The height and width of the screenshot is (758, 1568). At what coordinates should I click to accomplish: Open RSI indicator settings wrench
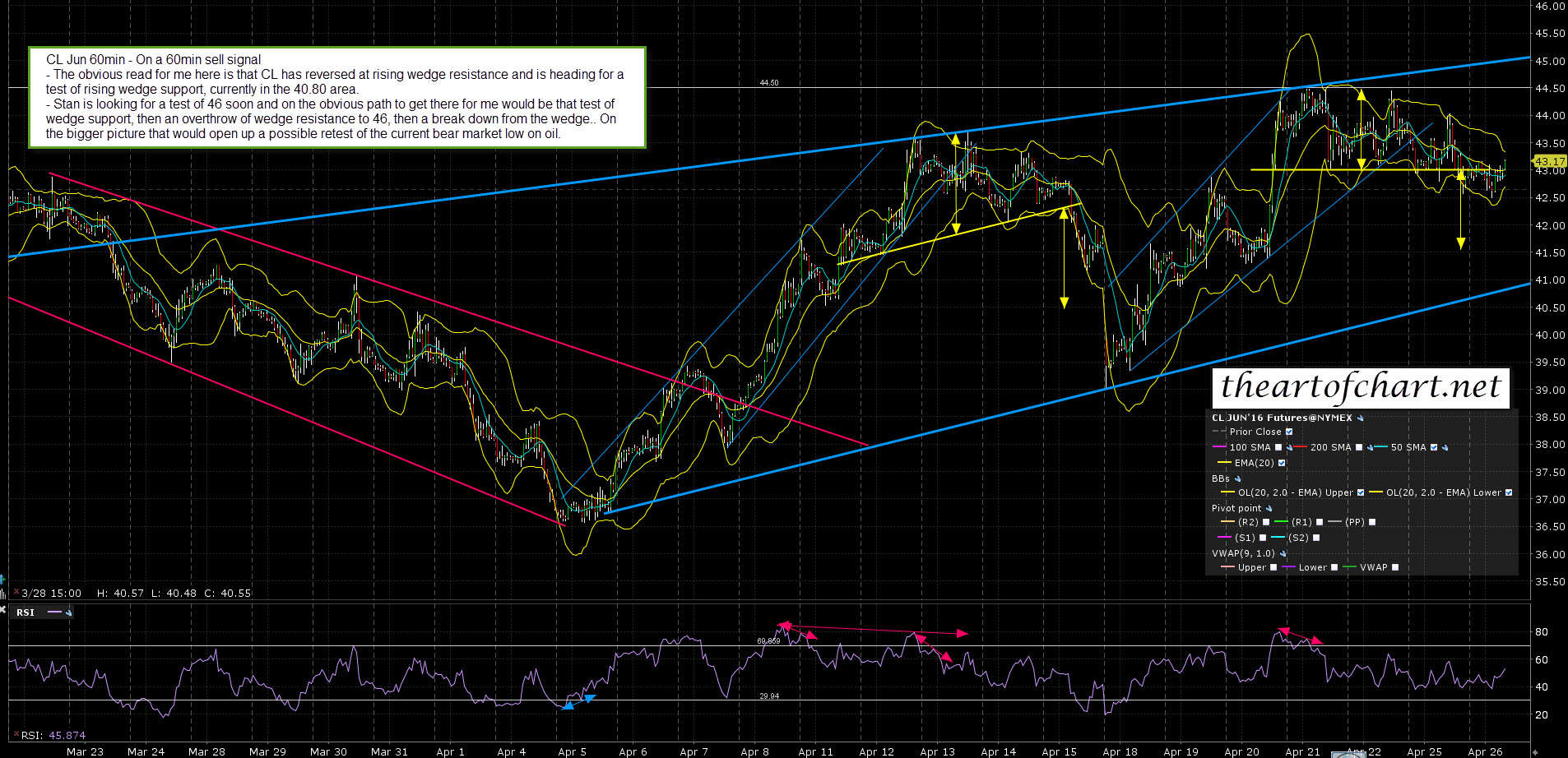[68, 612]
